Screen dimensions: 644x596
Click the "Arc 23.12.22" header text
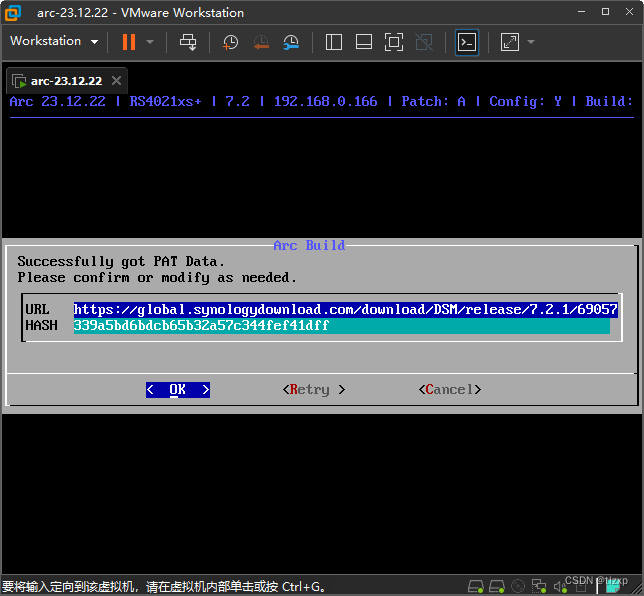click(58, 101)
